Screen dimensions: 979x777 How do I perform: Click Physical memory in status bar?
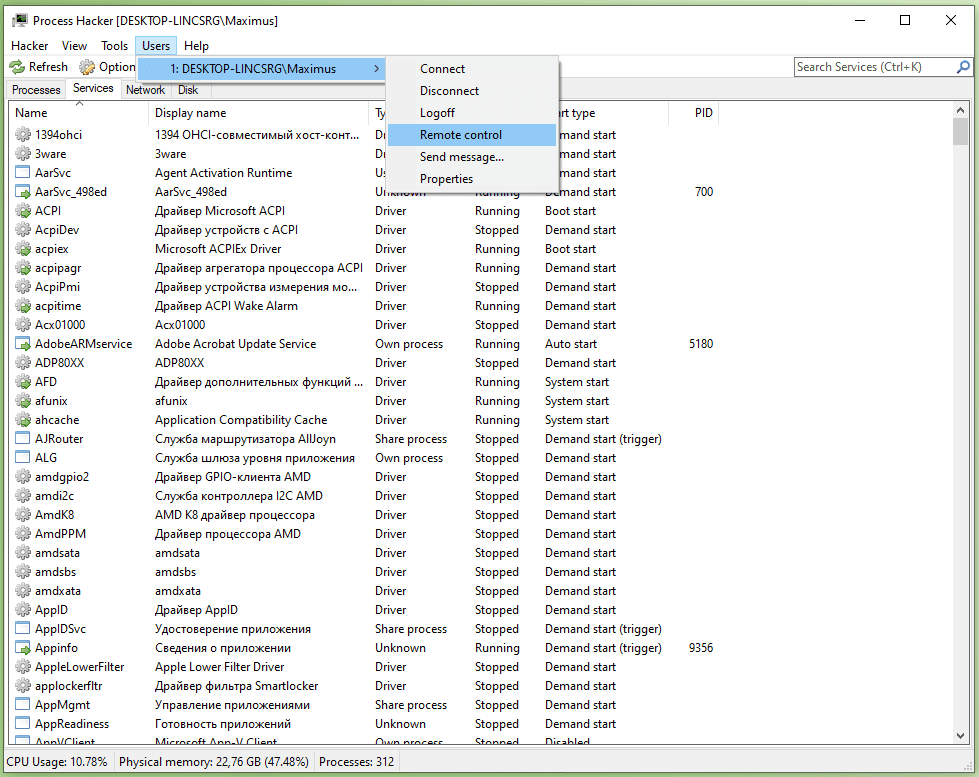(x=214, y=762)
